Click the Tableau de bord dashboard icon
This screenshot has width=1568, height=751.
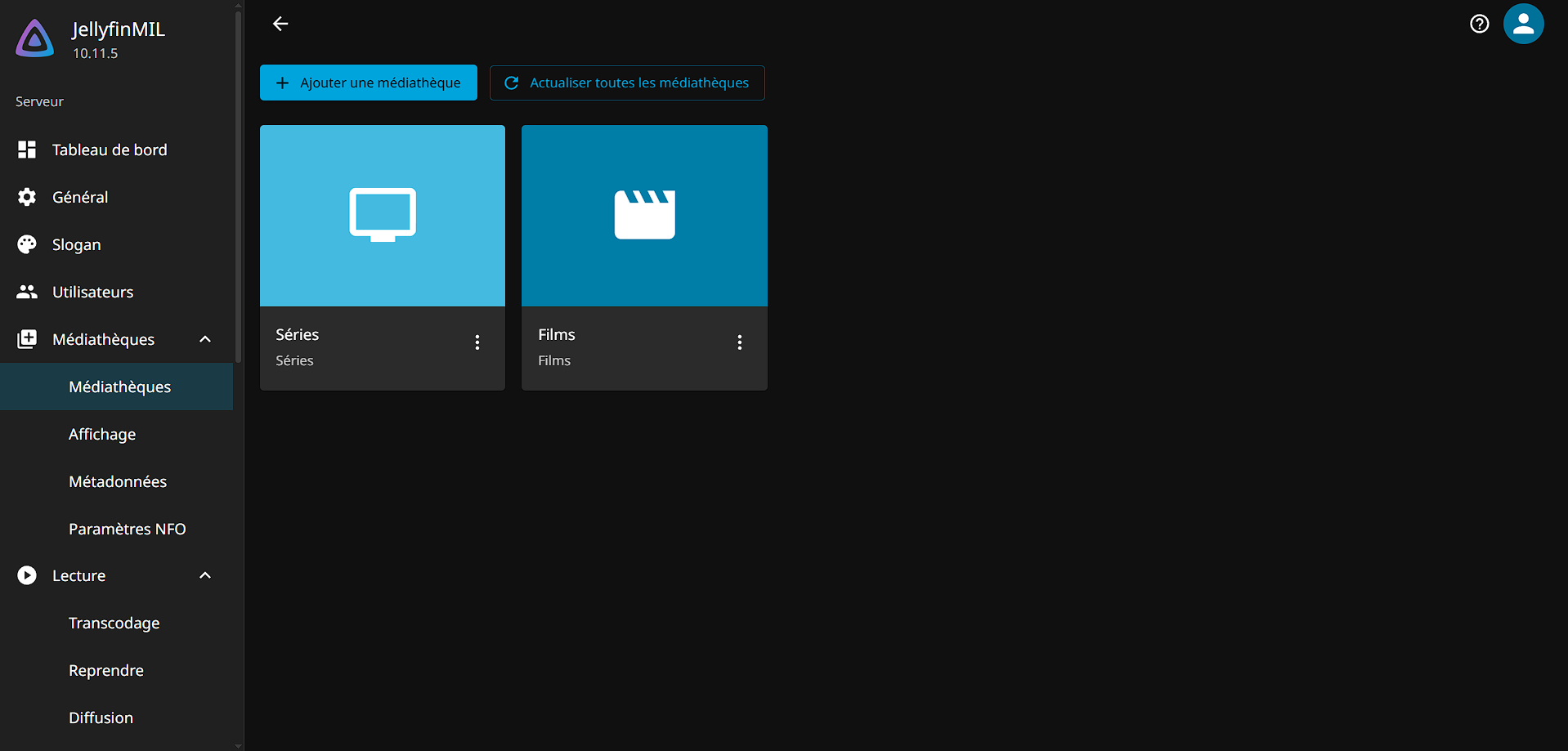27,150
